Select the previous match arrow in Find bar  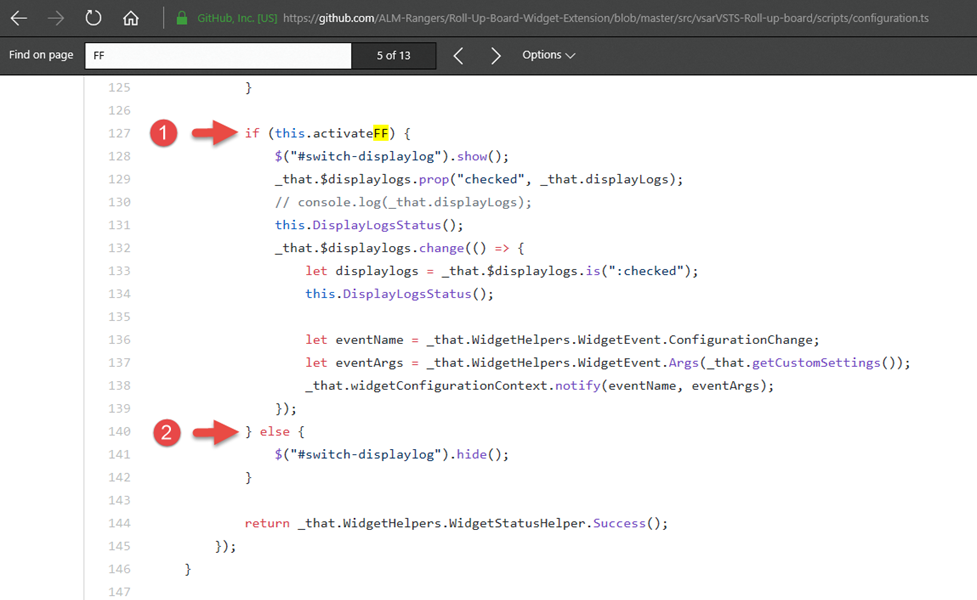(458, 55)
